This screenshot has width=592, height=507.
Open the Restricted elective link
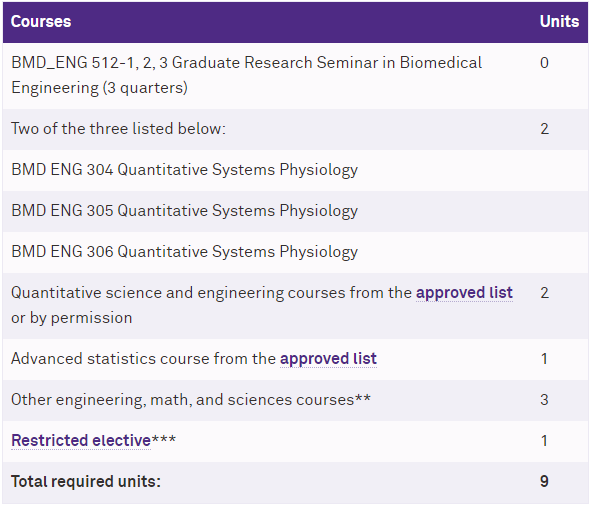click(81, 440)
